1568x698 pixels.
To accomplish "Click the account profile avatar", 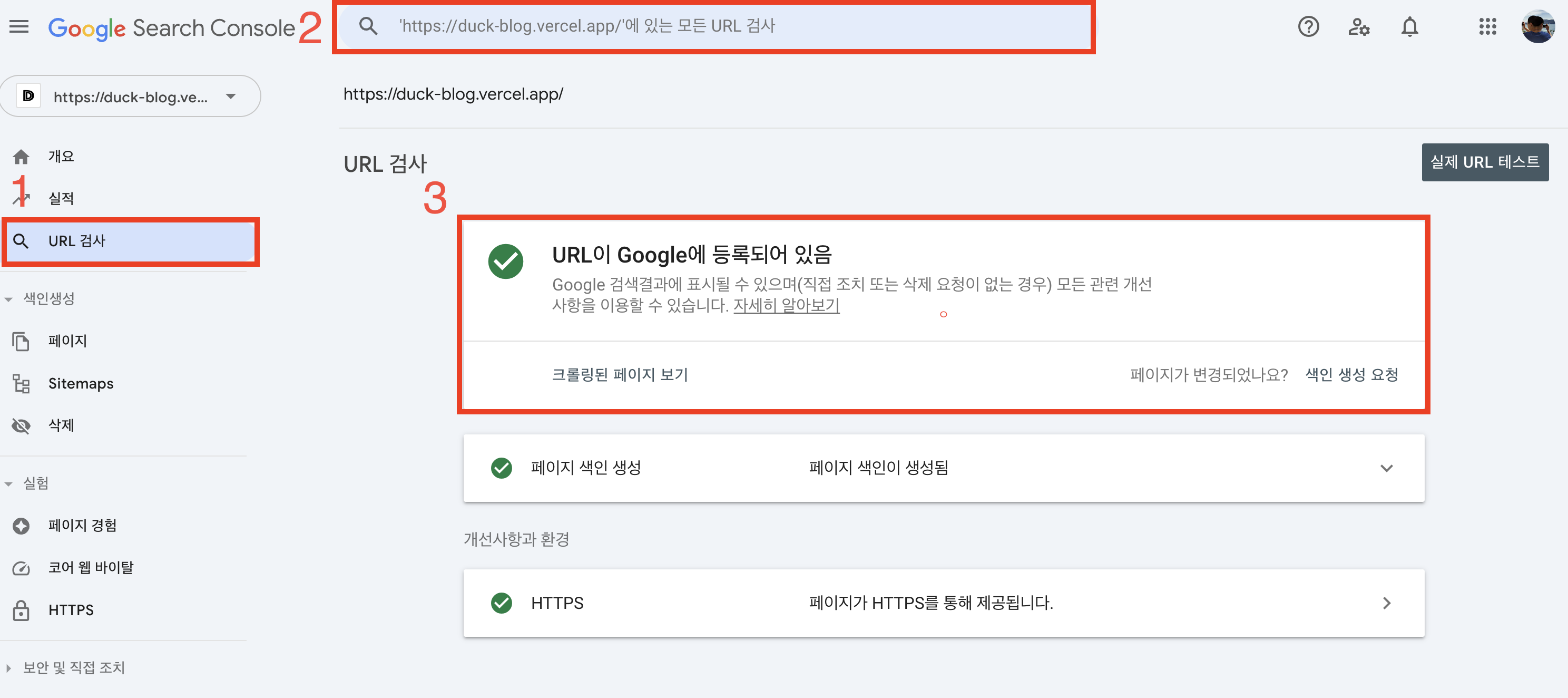I will pyautogui.click(x=1537, y=27).
